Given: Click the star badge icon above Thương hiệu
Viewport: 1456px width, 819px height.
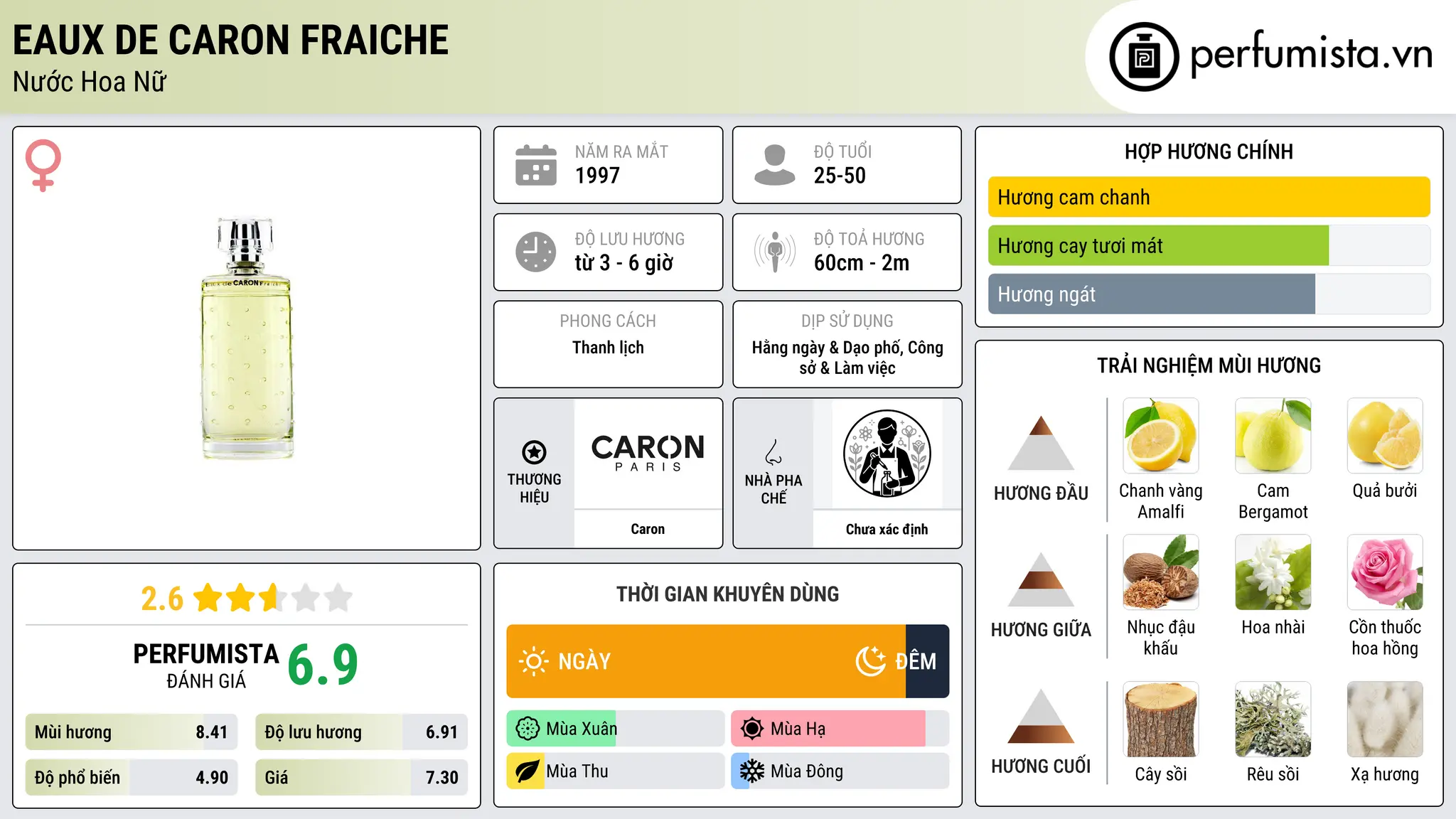Looking at the screenshot, I should [x=534, y=452].
